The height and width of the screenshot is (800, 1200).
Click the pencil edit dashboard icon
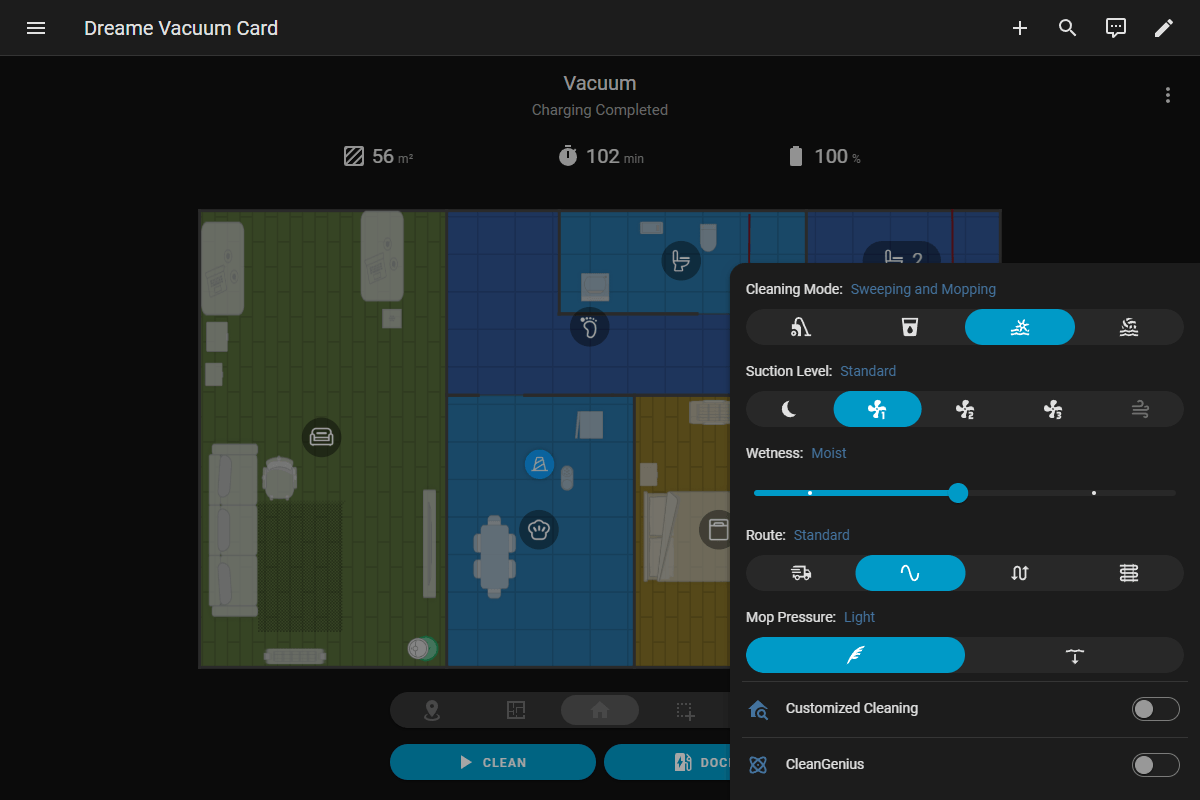(1164, 28)
